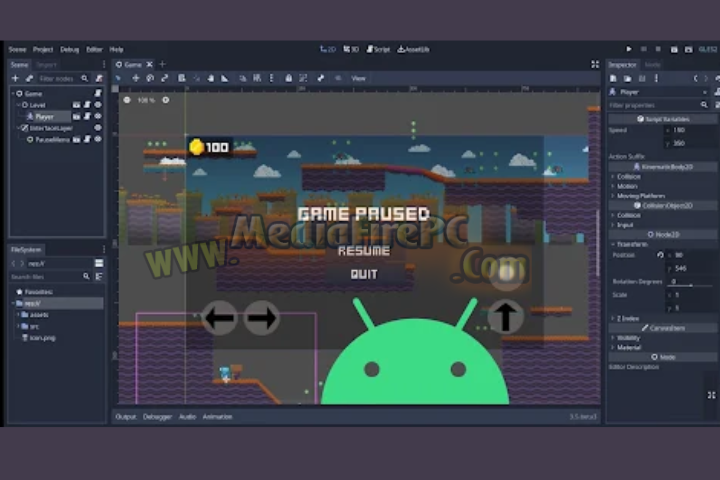720x480 pixels.
Task: Open the Debug menu
Action: (x=69, y=49)
